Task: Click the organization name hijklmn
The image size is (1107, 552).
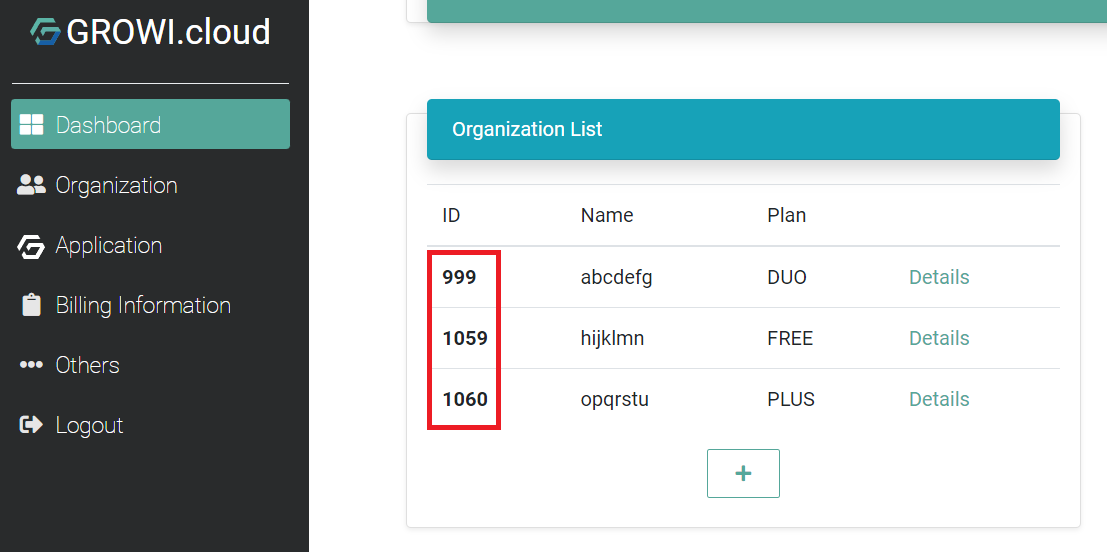Action: [x=612, y=338]
